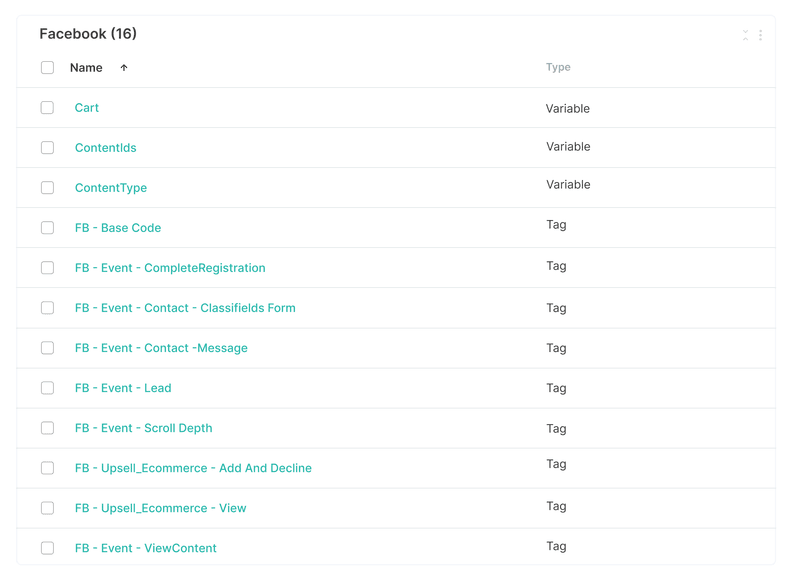The height and width of the screenshot is (579, 800).
Task: Collapse the Facebook folder section
Action: [x=745, y=35]
